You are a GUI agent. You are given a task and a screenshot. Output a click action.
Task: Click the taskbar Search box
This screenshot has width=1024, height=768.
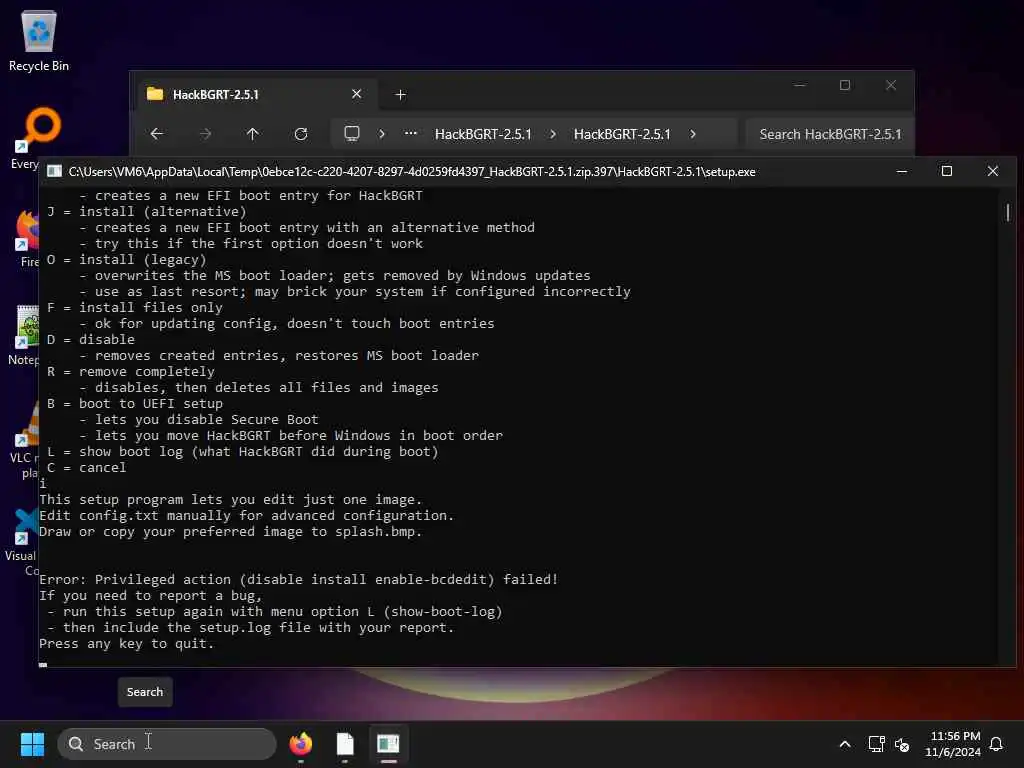[167, 744]
